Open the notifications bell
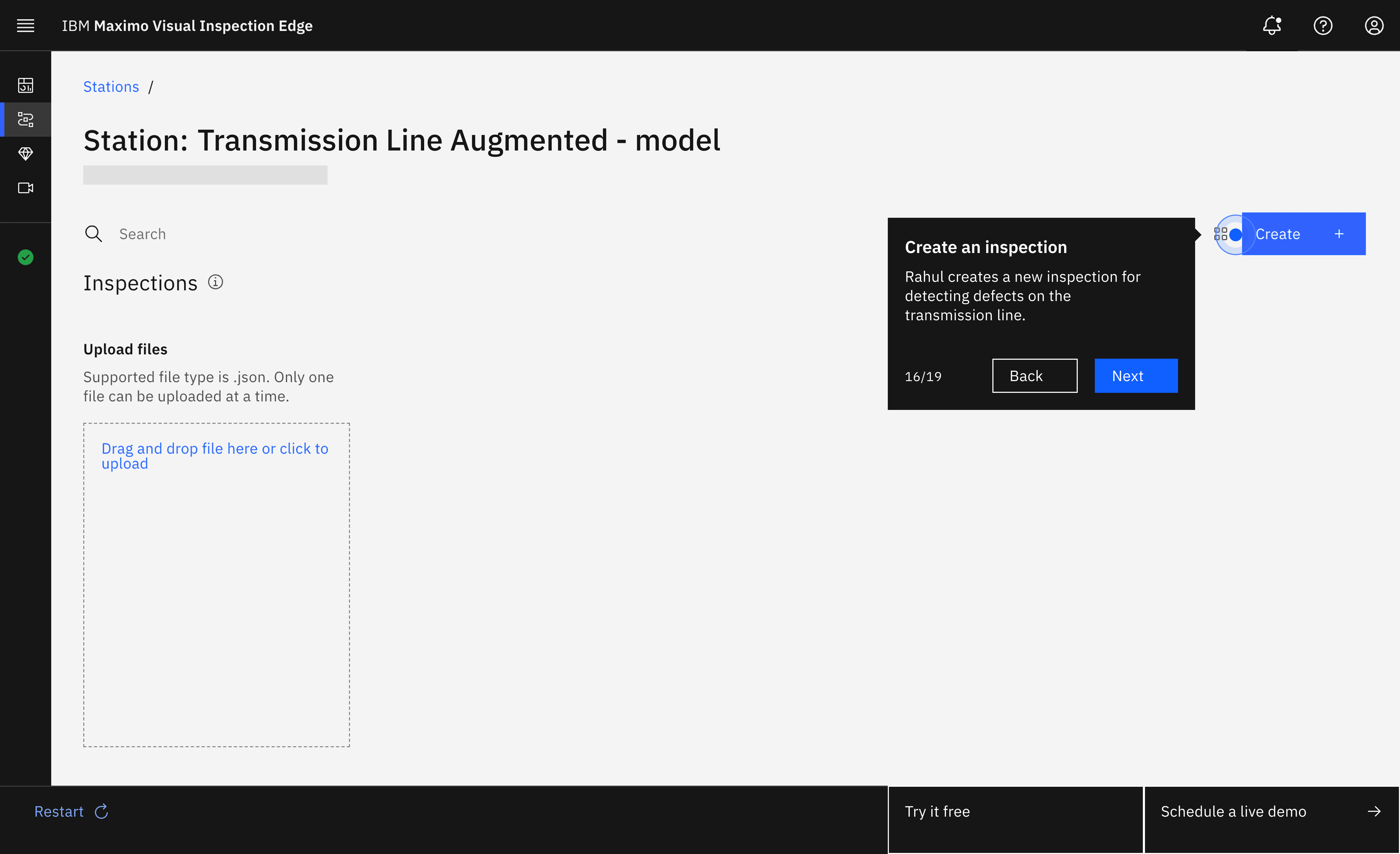Screen dimensions: 1400x854 pos(1272,26)
